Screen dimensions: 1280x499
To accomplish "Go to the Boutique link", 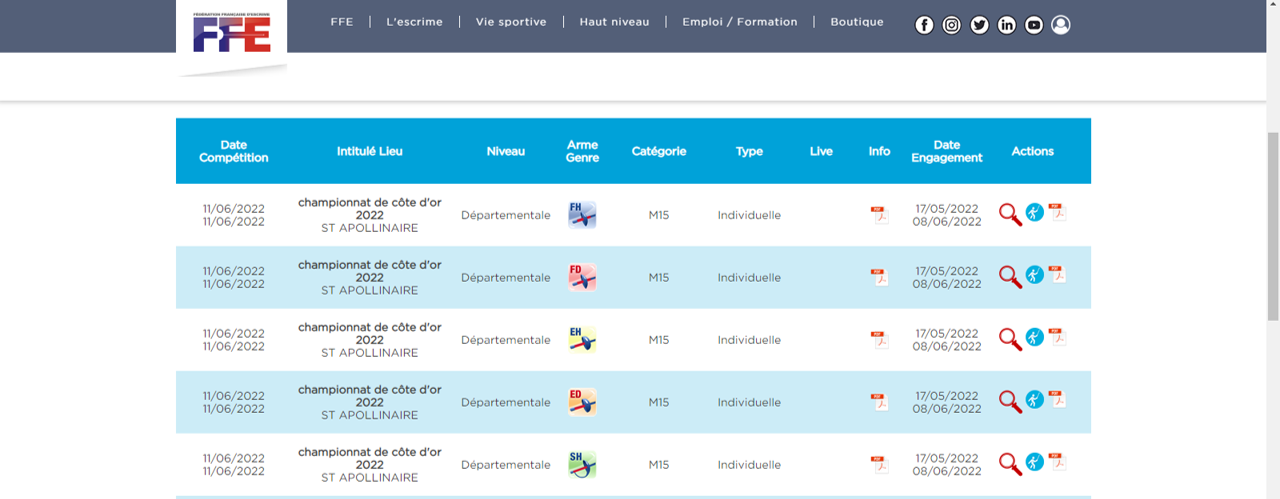I will pos(857,22).
